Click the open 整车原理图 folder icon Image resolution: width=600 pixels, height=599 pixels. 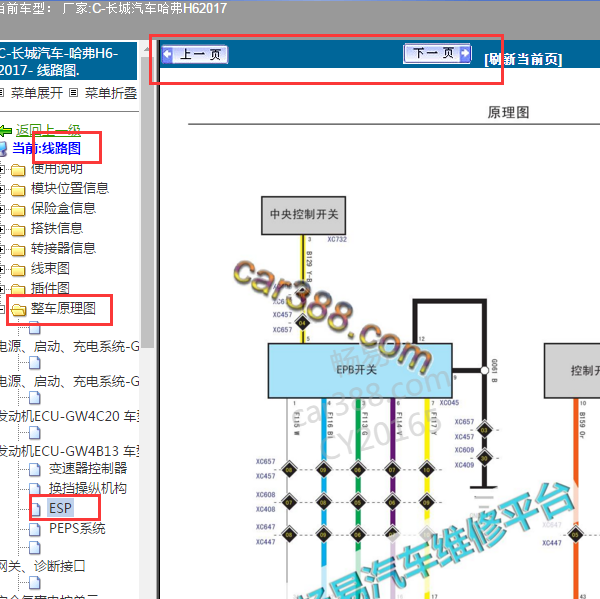tap(18, 310)
